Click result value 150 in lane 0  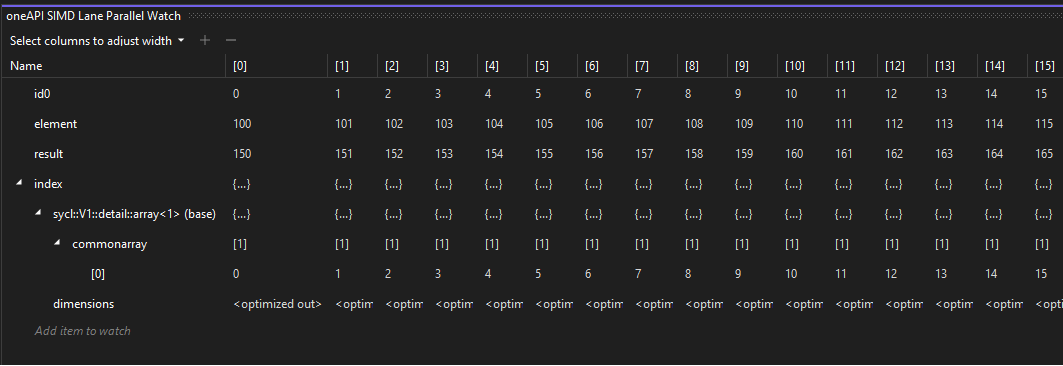[x=241, y=154]
